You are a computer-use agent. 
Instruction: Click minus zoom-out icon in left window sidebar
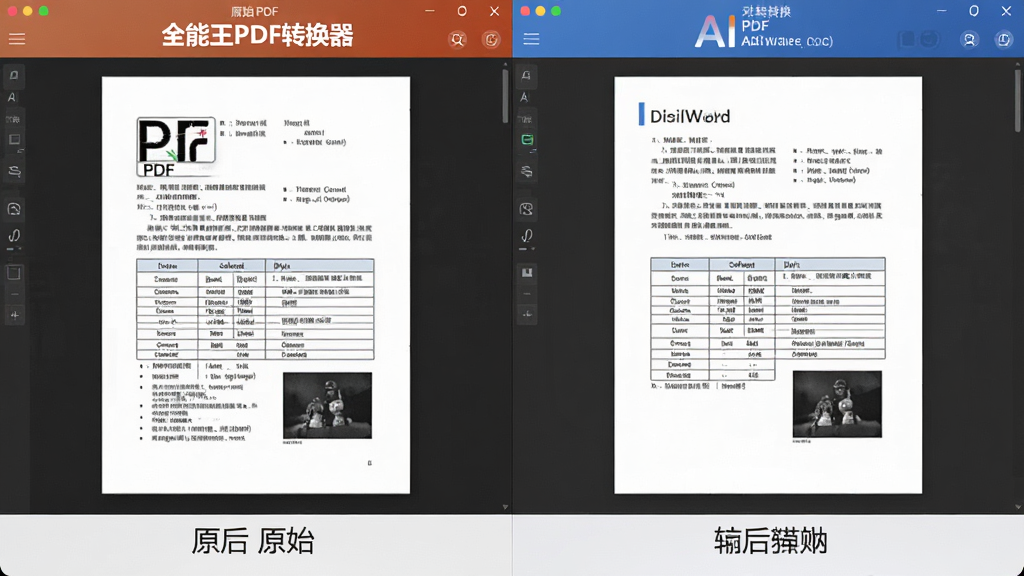14,295
